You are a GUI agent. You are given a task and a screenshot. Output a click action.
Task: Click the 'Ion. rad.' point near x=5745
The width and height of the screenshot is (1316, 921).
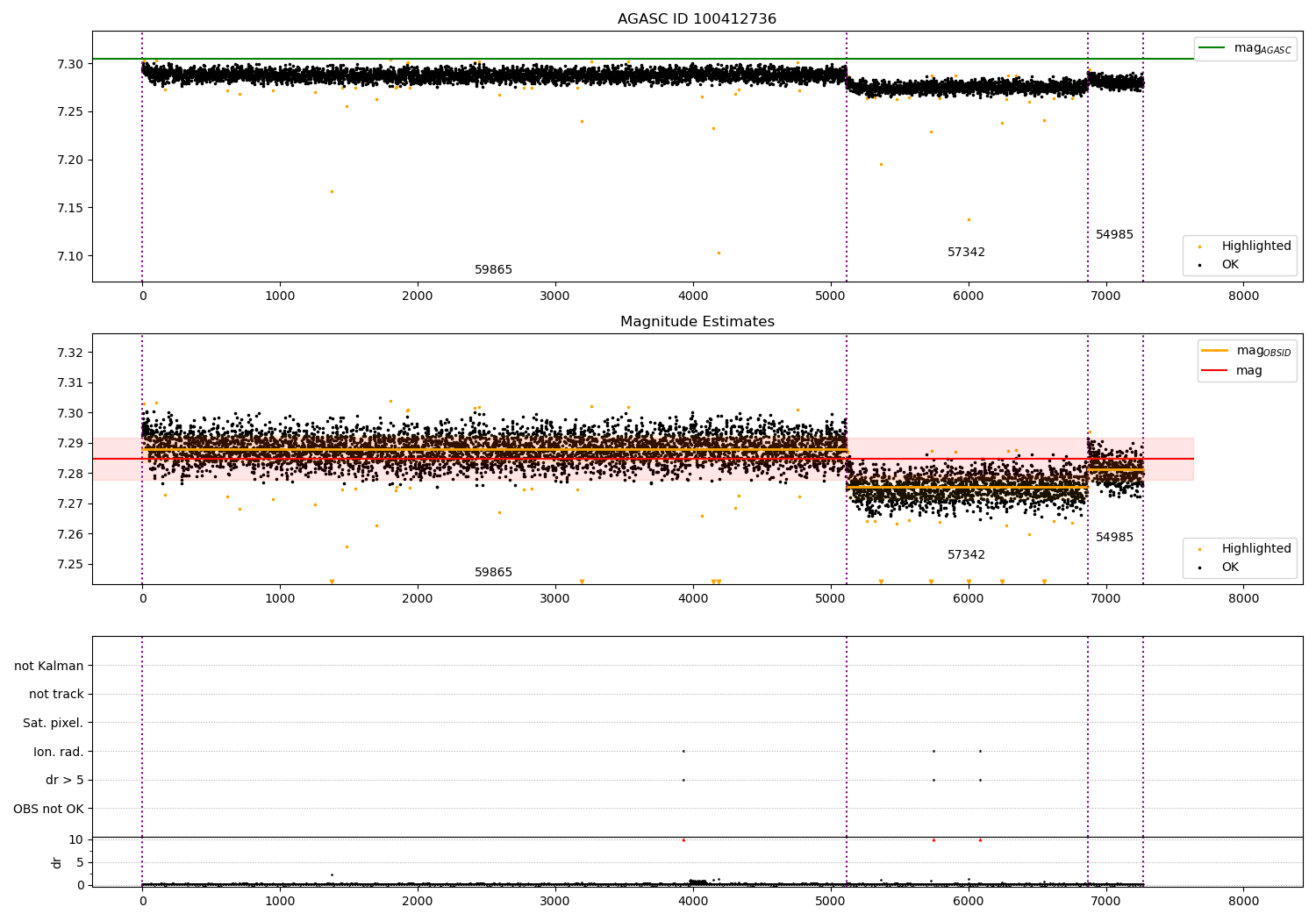[x=933, y=751]
